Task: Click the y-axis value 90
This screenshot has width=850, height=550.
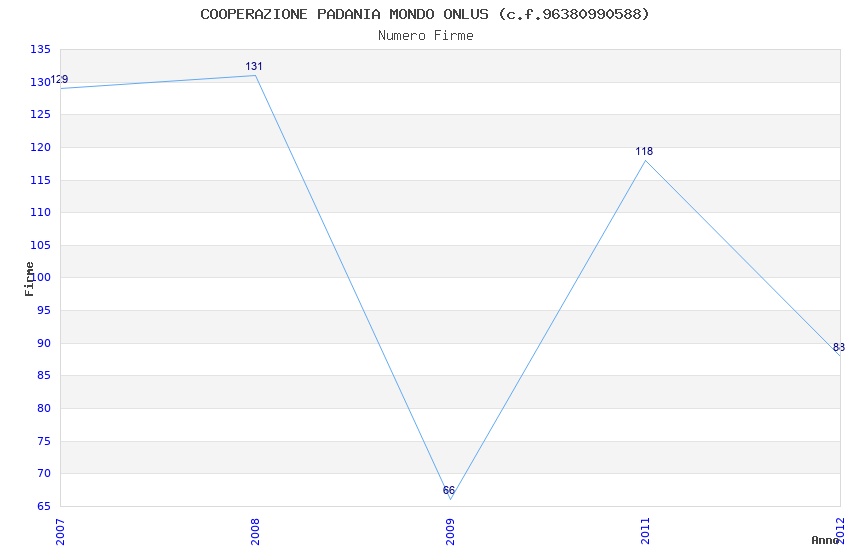Action: click(43, 343)
